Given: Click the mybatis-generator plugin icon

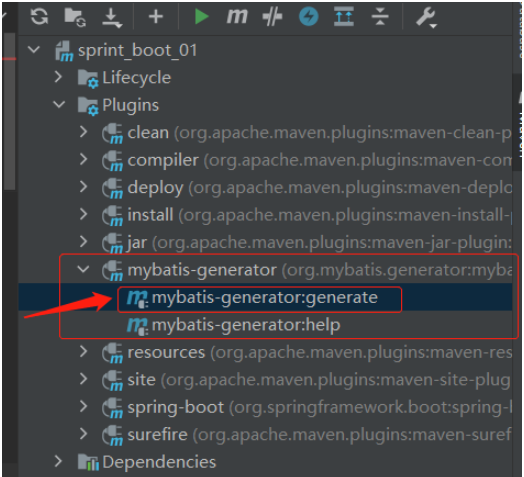Looking at the screenshot, I should 112,270.
